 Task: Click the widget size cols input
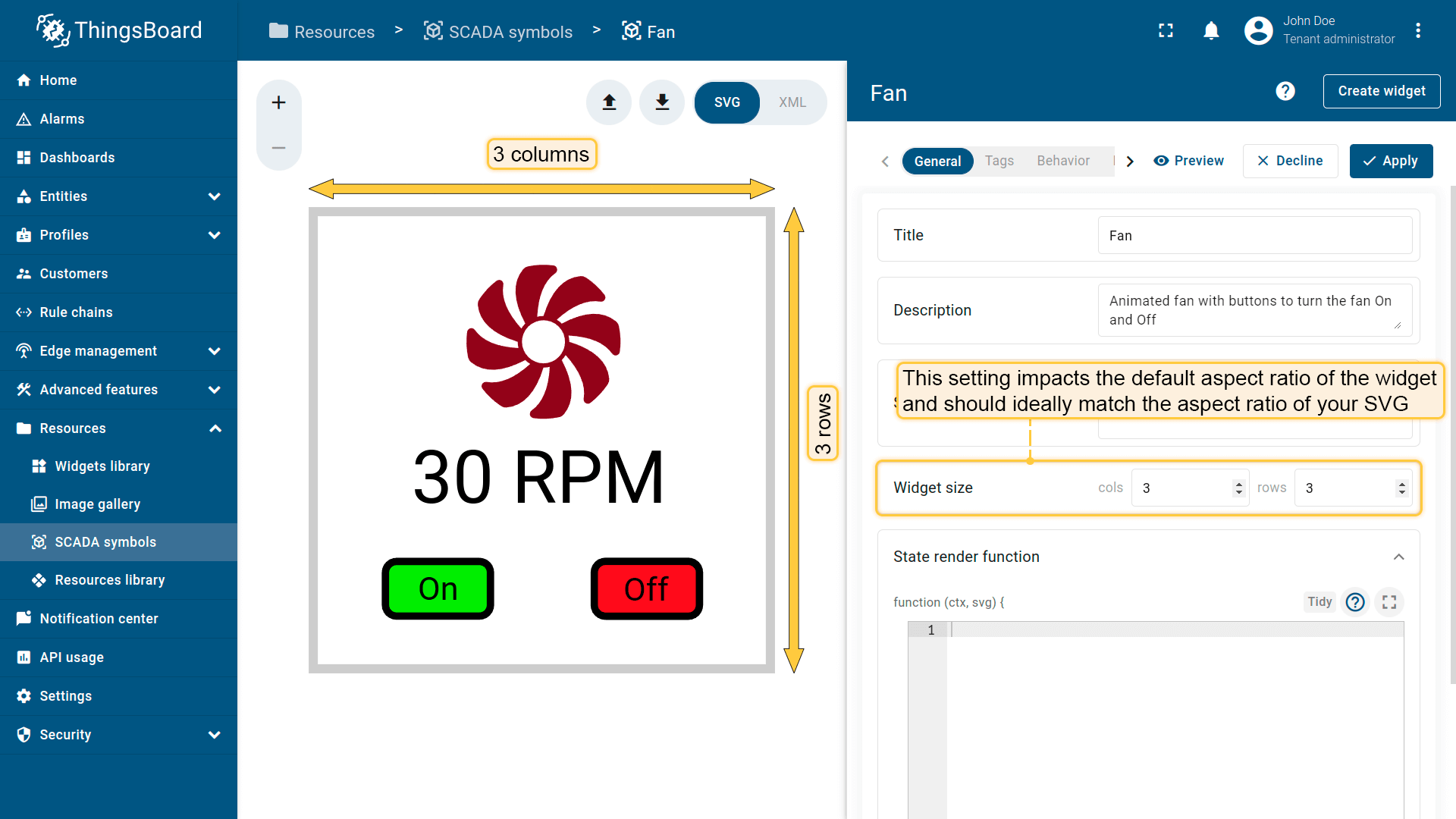coord(1183,488)
